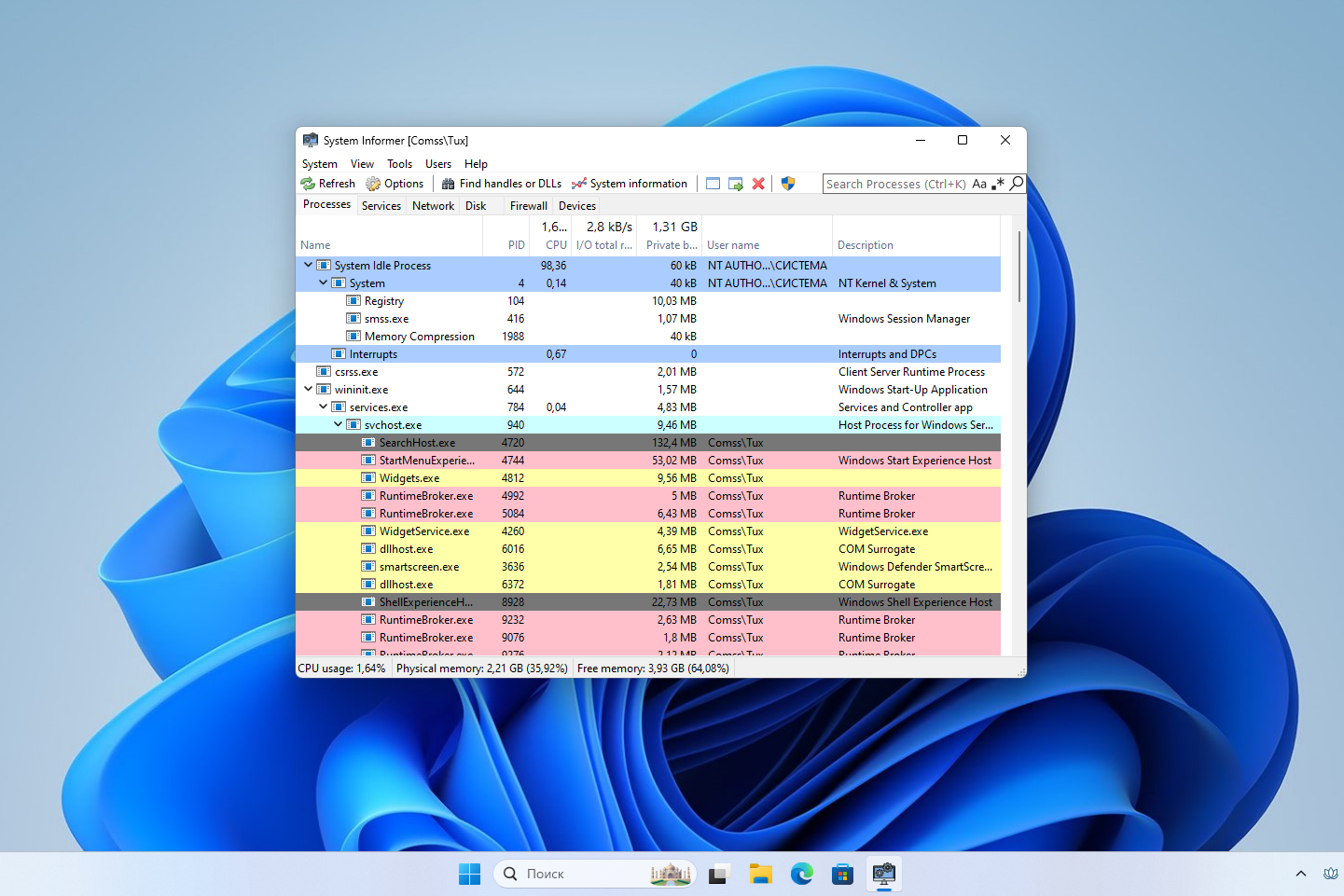Collapse the svchost.exe tree node
The height and width of the screenshot is (896, 1344).
pyautogui.click(x=339, y=424)
